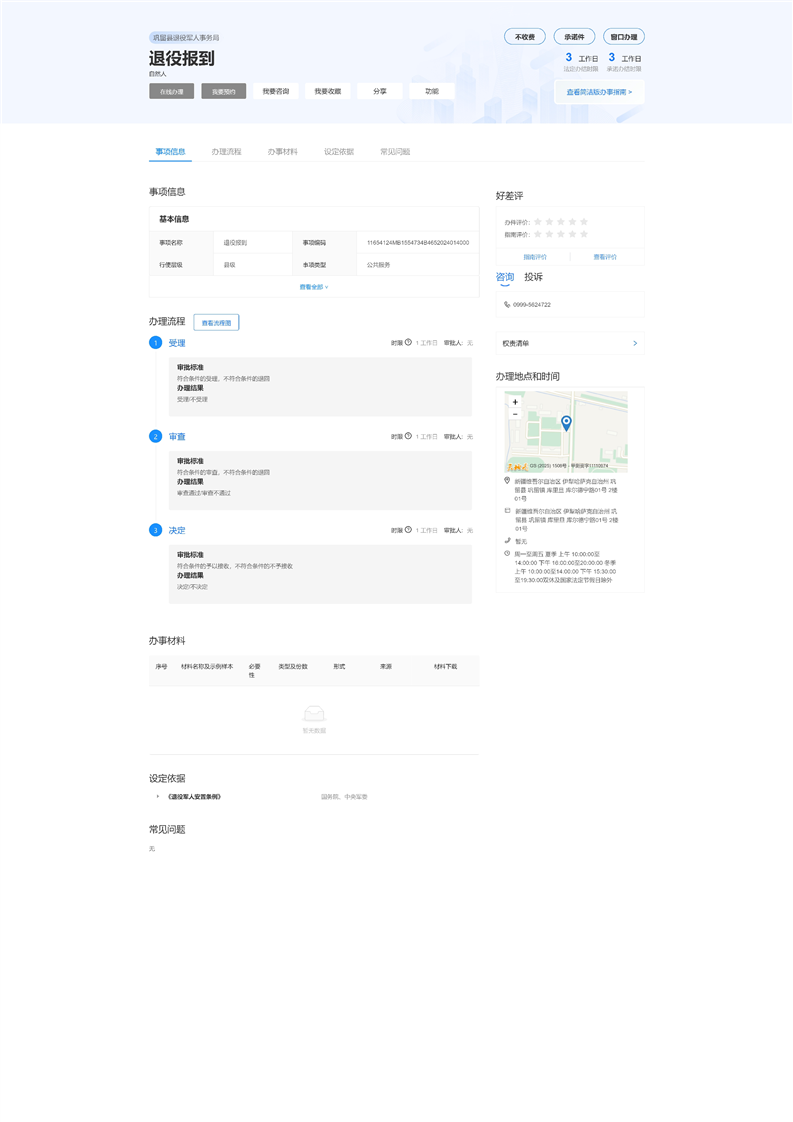Click the map zoom in plus button
793x1122 pixels.
coord(515,402)
